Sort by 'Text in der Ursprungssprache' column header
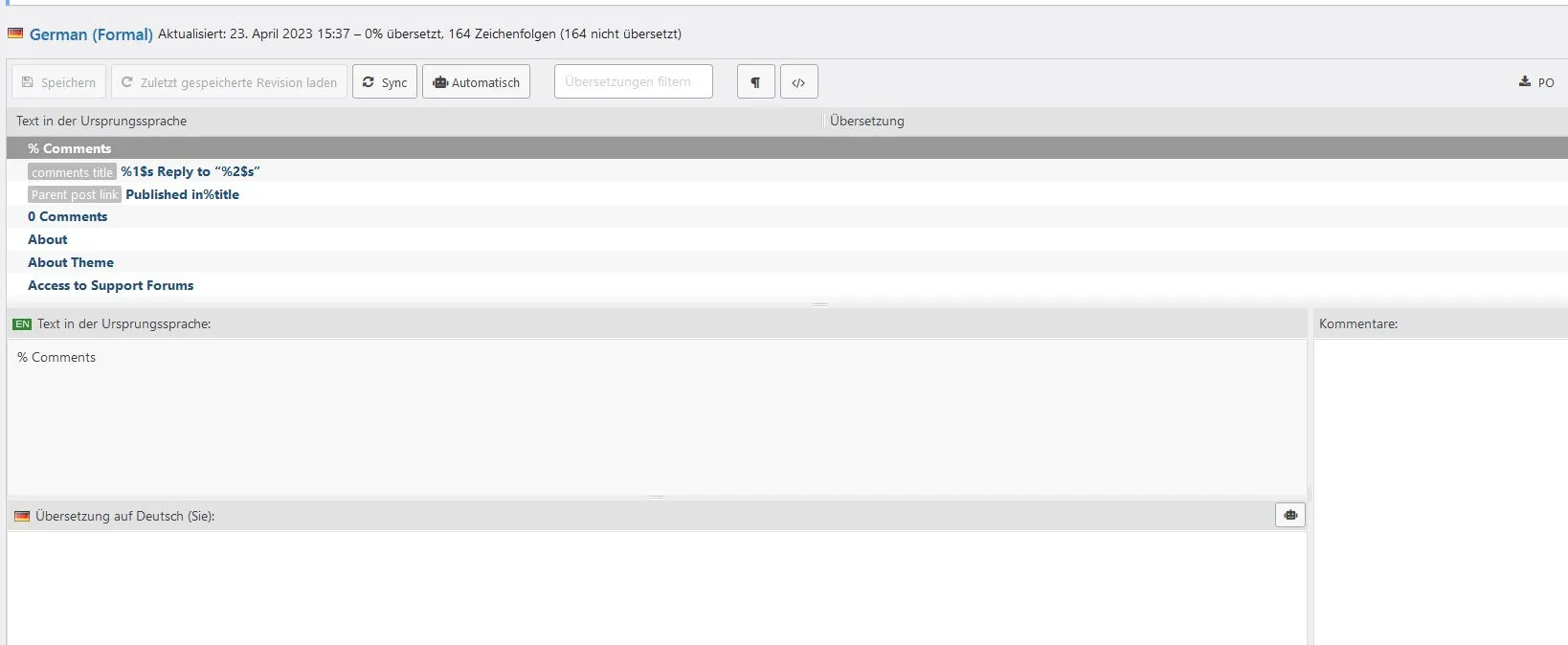This screenshot has width=1568, height=645. tap(101, 121)
